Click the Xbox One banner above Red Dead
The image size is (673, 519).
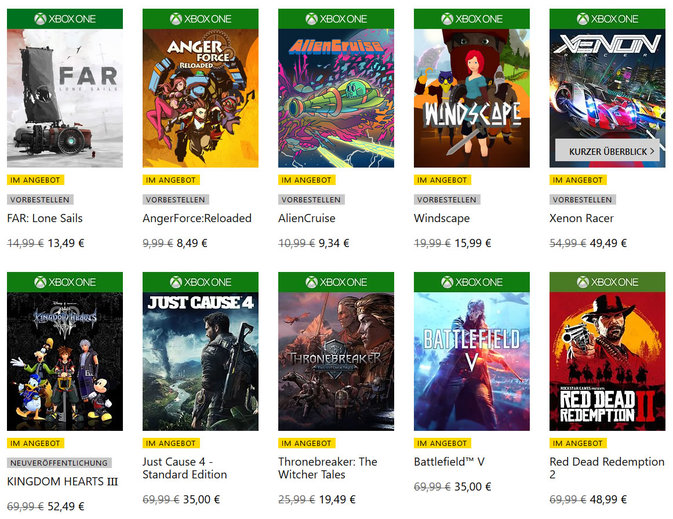point(607,282)
